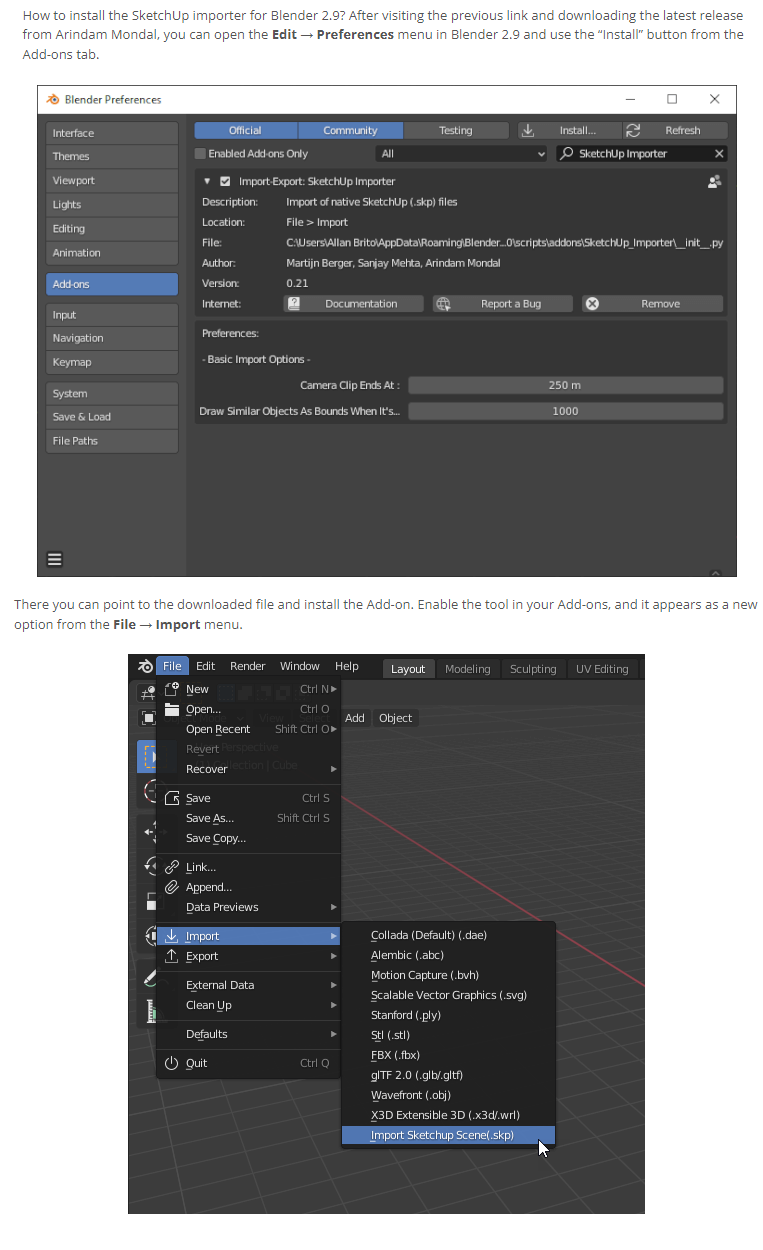The width and height of the screenshot is (763, 1250).
Task: Click the Remove add-on button
Action: 652,304
